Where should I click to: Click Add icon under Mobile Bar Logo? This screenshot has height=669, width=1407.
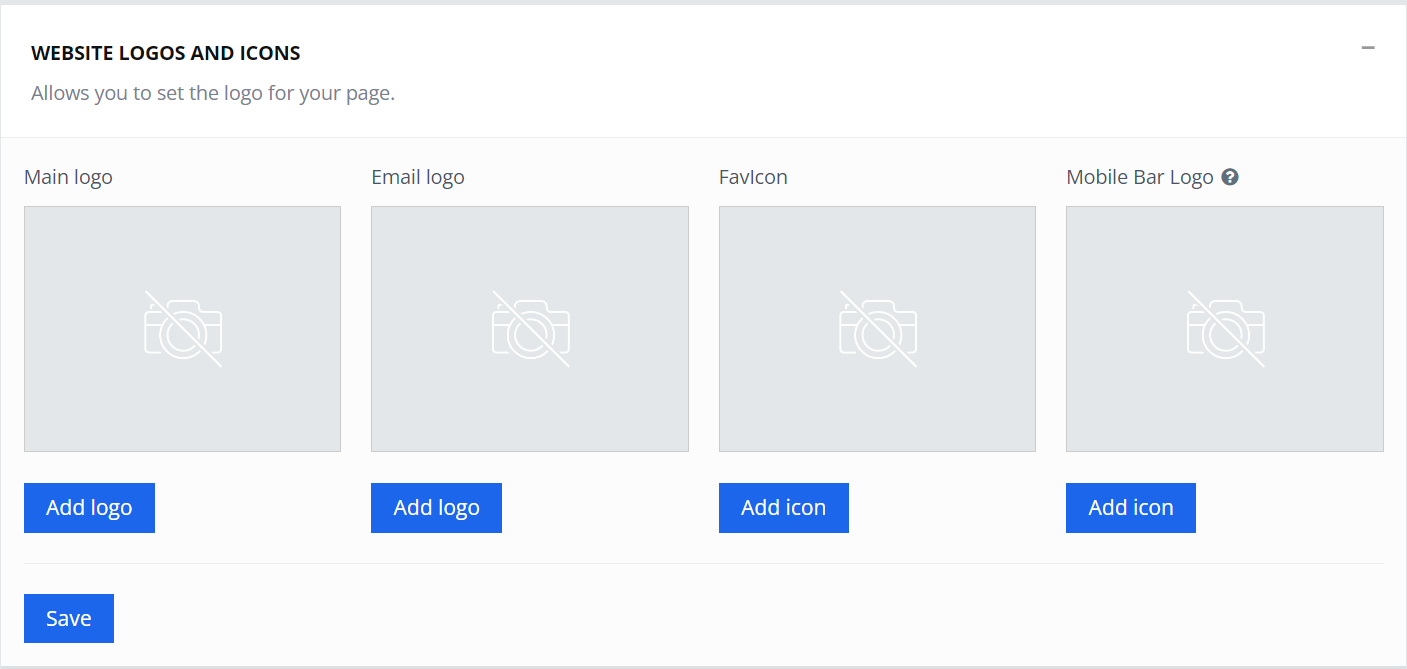pos(1131,508)
